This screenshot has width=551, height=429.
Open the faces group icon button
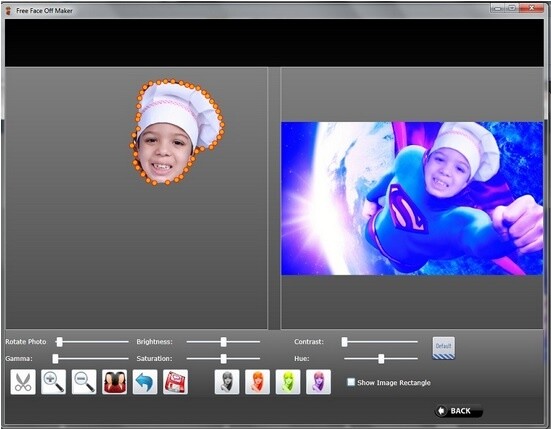click(115, 382)
